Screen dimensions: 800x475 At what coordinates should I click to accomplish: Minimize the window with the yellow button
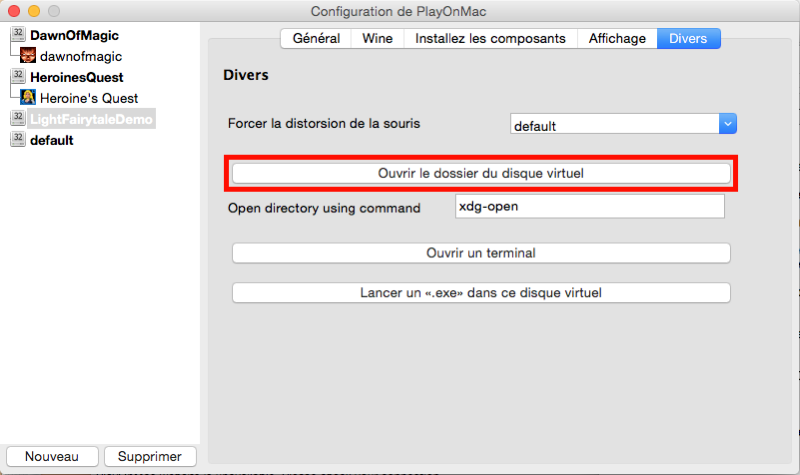click(34, 11)
